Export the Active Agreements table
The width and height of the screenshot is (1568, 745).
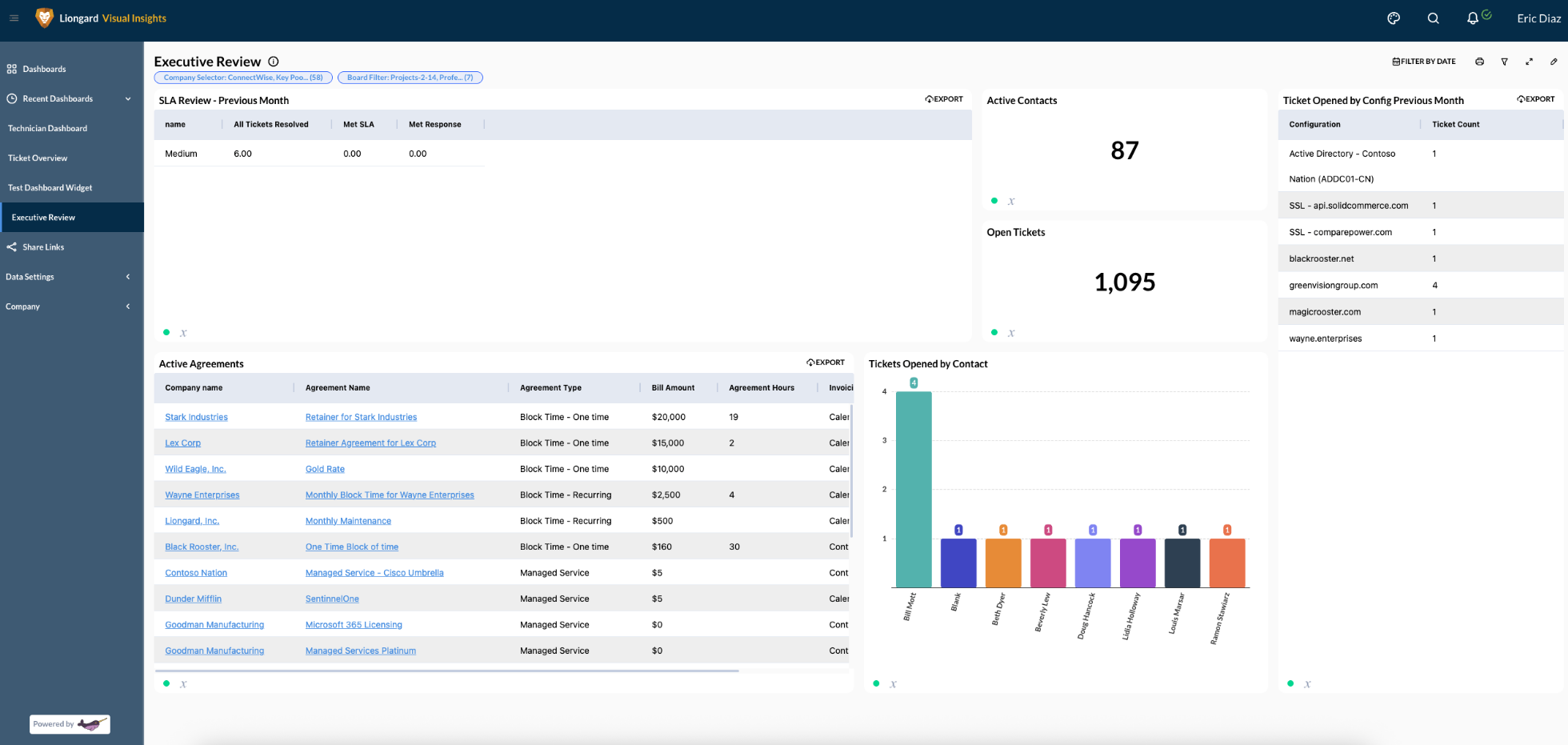point(826,362)
